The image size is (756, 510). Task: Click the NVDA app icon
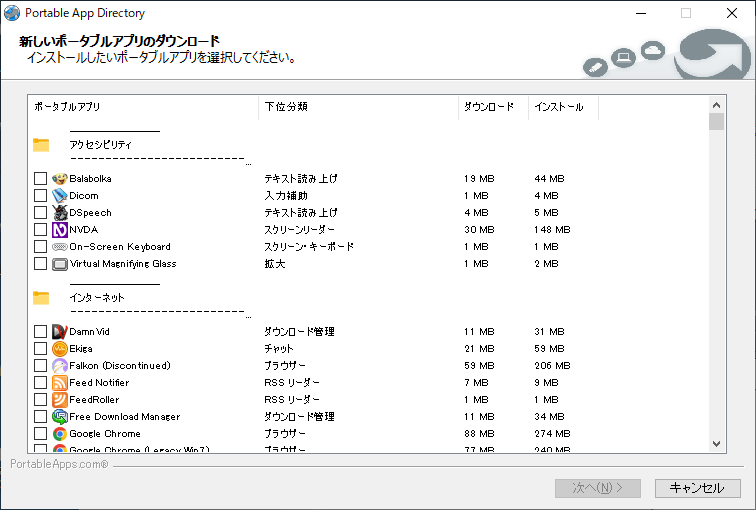(60, 229)
